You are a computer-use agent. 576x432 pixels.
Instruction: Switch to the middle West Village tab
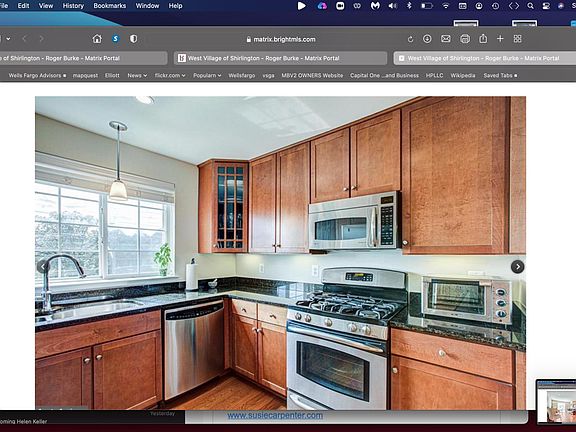click(280, 58)
